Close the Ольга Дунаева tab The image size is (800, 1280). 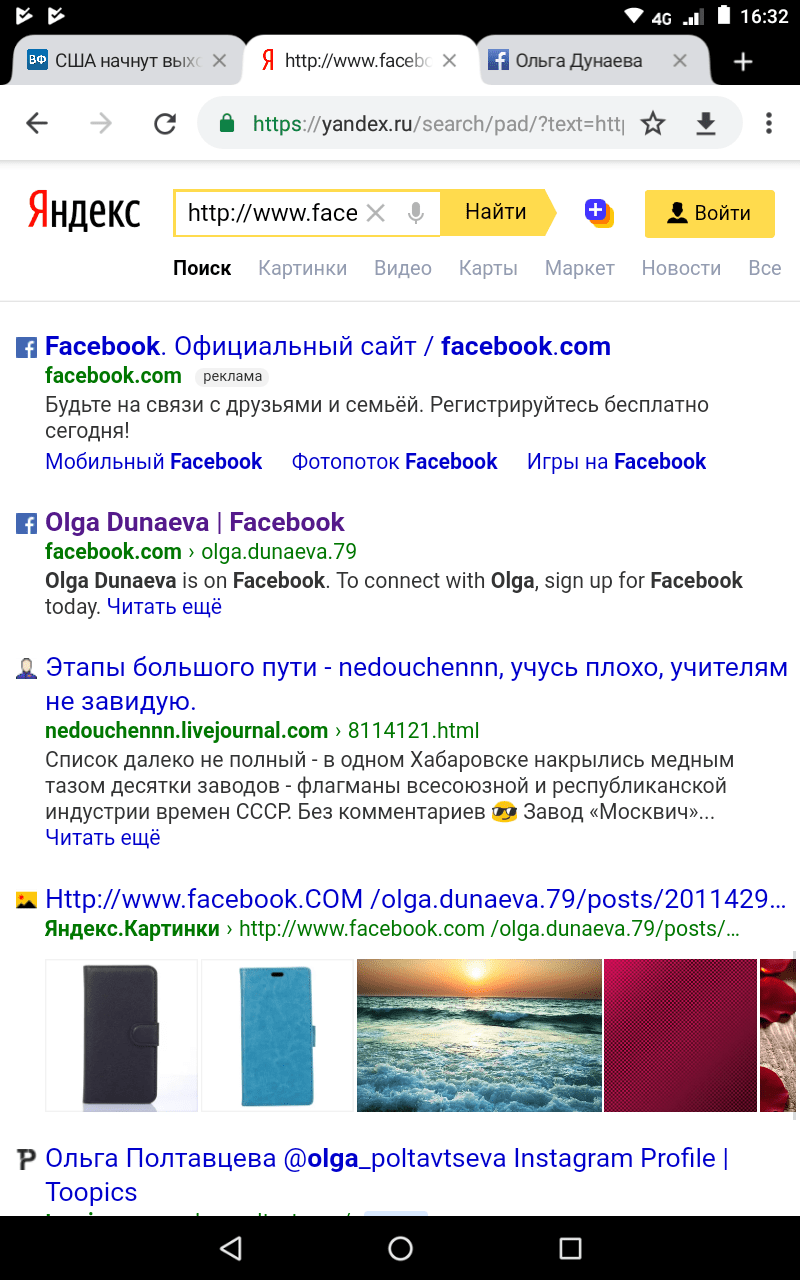pyautogui.click(x=679, y=61)
